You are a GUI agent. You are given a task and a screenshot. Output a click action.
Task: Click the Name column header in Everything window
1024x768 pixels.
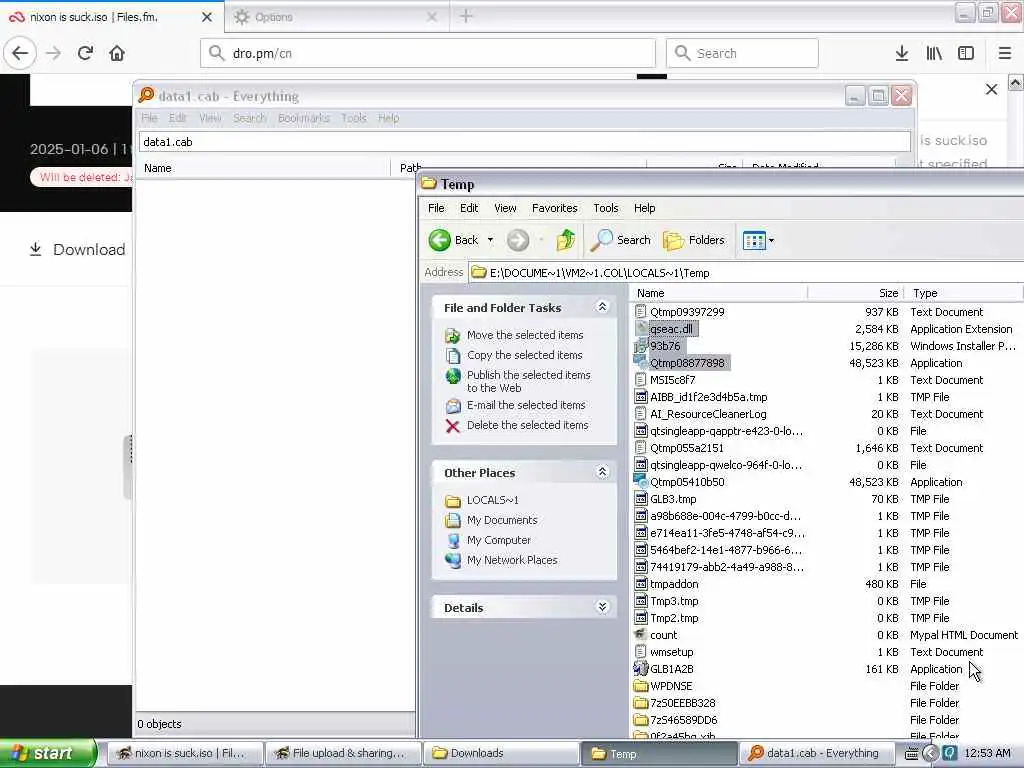[264, 168]
